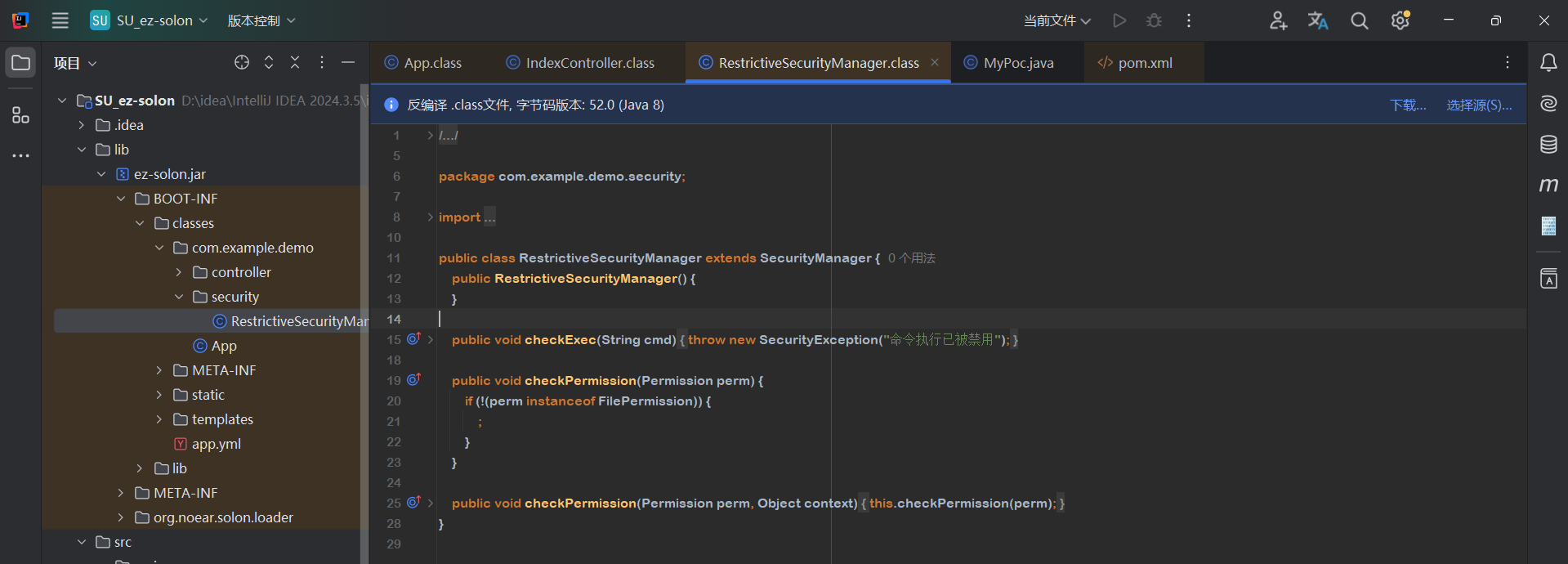Image resolution: width=1568 pixels, height=564 pixels.
Task: Expand the templates folder
Action: click(159, 419)
